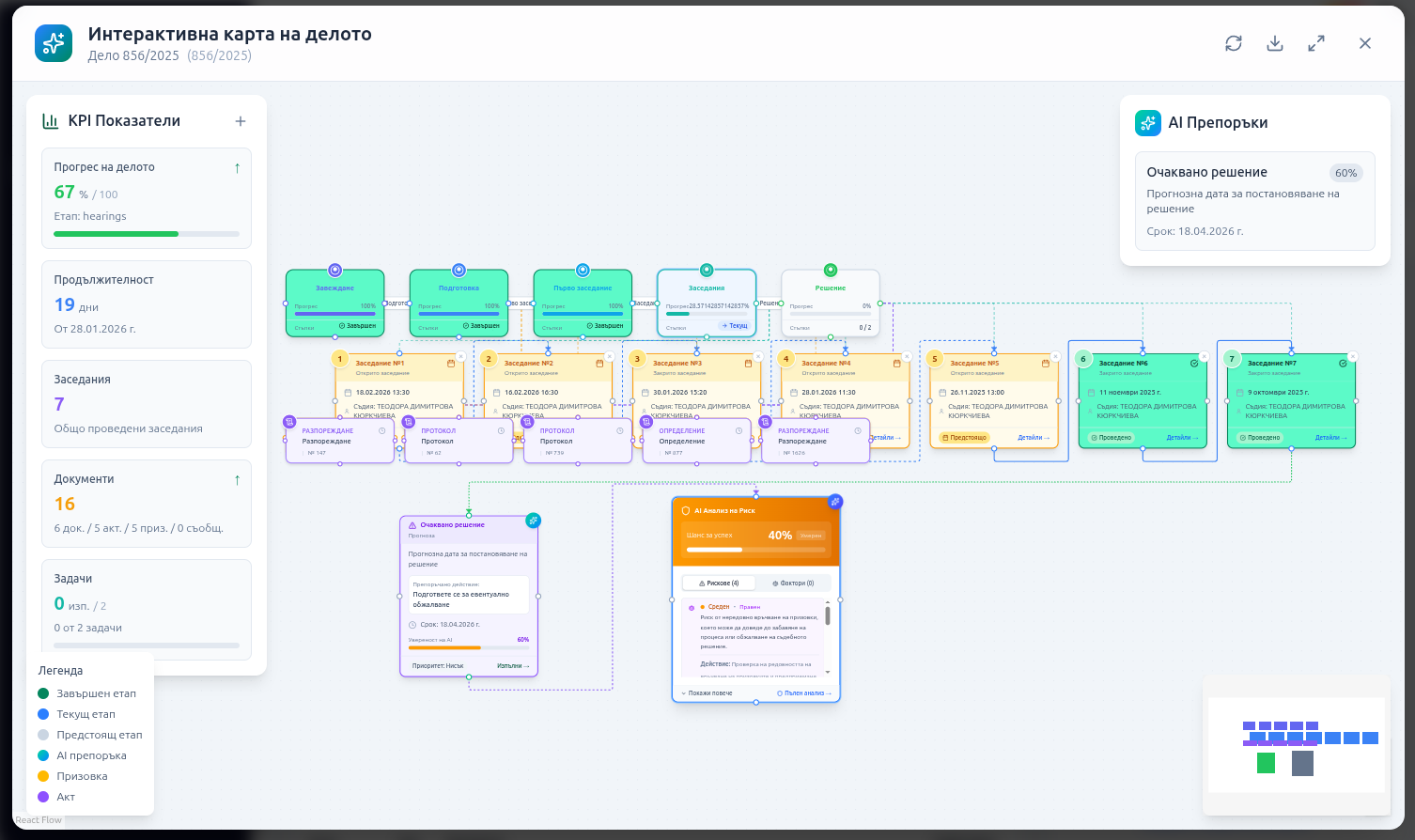This screenshot has width=1415, height=840.
Task: Remove the Заседание №7 card using its X
Action: (x=1353, y=357)
